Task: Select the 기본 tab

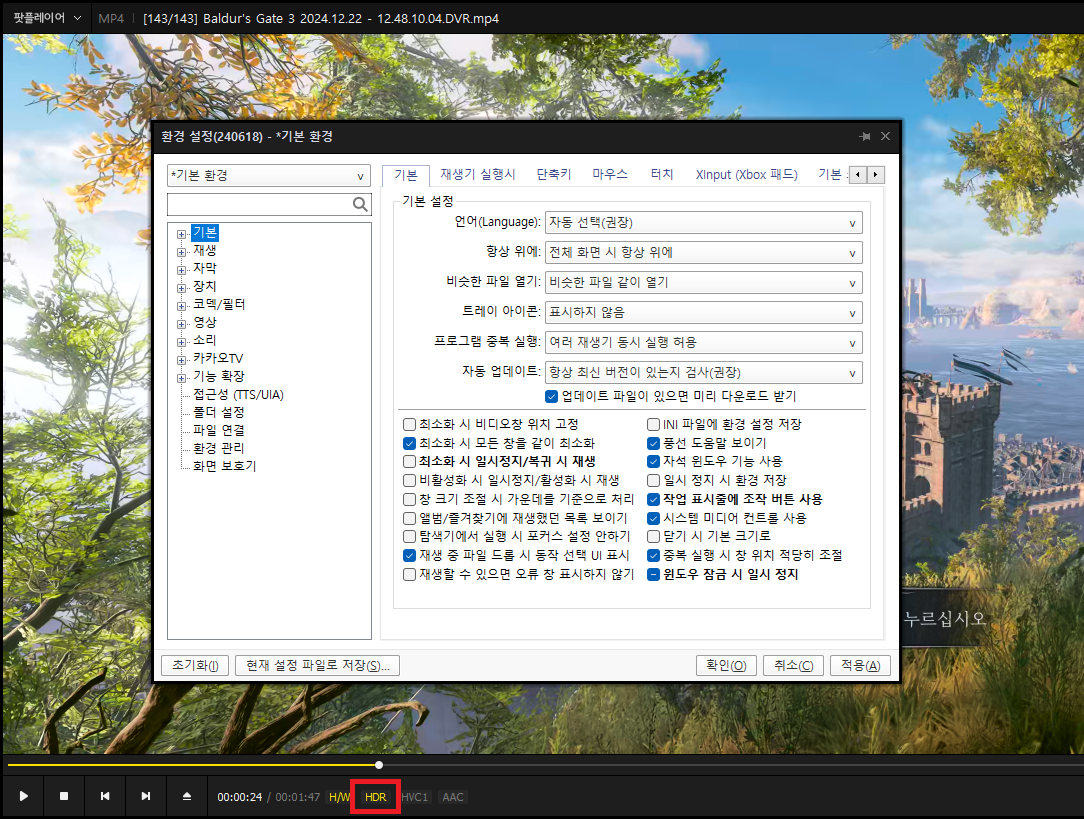Action: coord(406,175)
